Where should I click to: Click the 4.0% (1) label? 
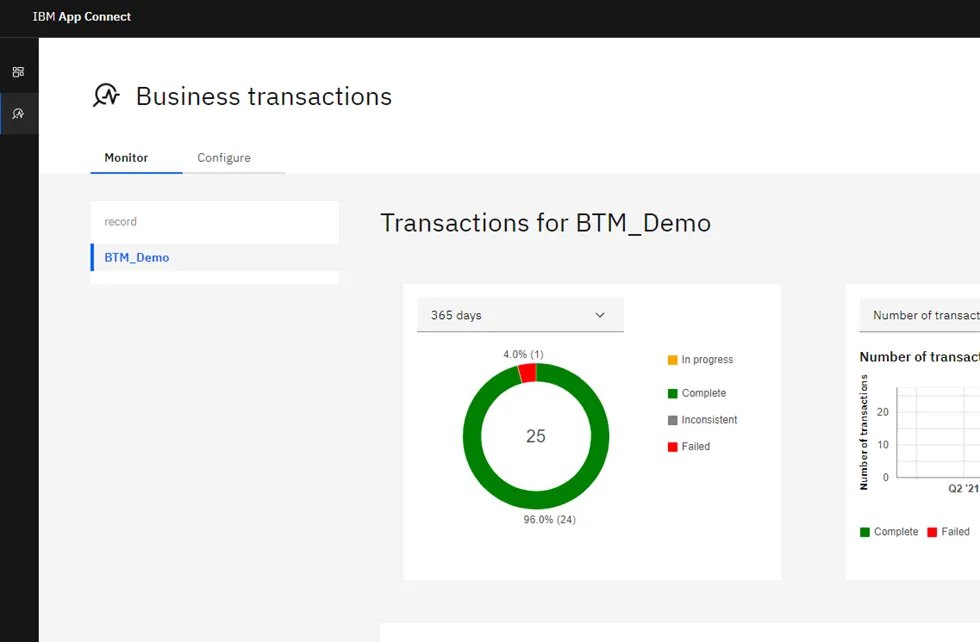(x=524, y=354)
